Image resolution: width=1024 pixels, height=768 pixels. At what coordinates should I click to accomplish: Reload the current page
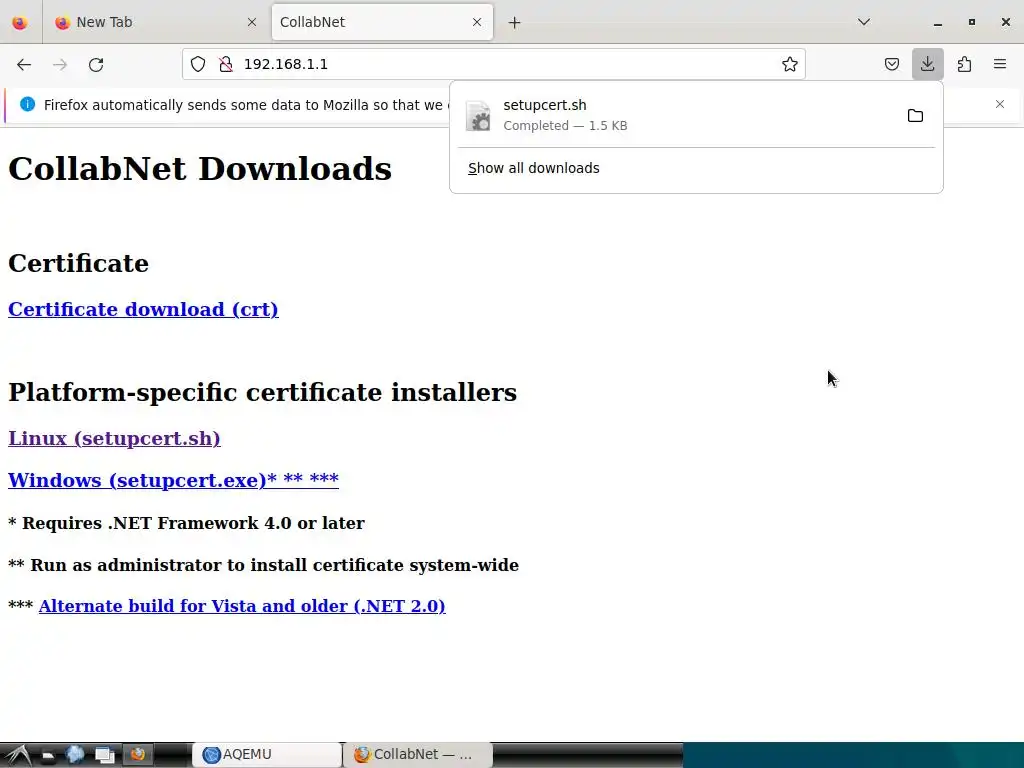(x=96, y=64)
